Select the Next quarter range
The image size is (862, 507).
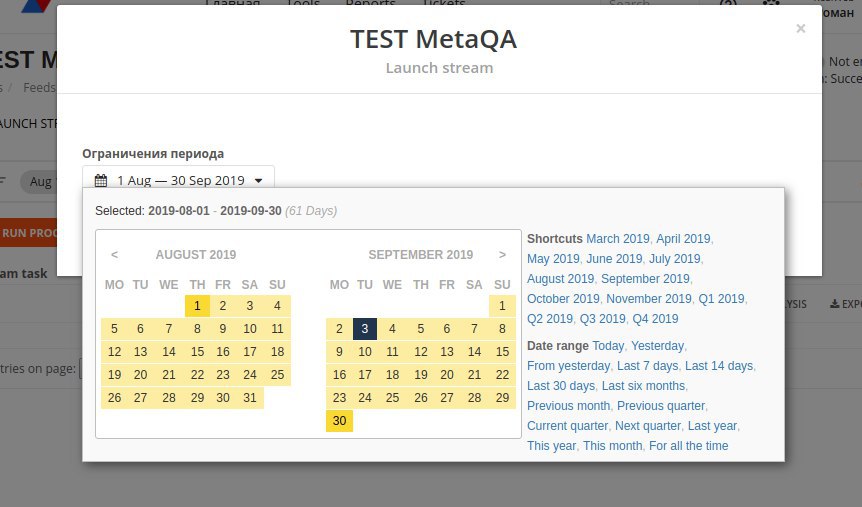pyautogui.click(x=648, y=426)
